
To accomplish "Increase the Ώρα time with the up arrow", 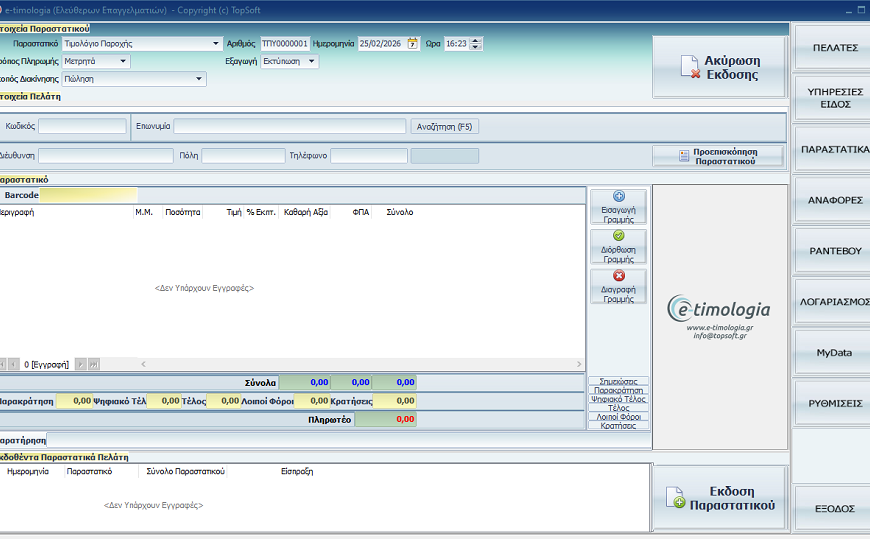I will click(476, 41).
